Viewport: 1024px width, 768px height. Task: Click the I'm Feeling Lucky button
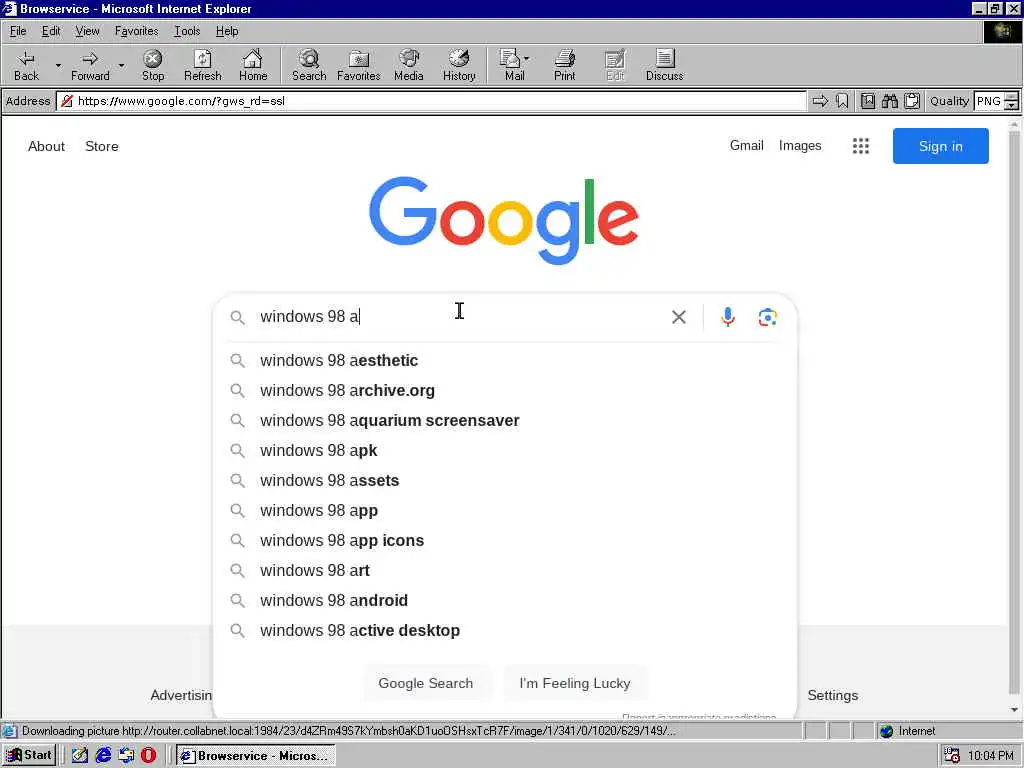coord(575,683)
